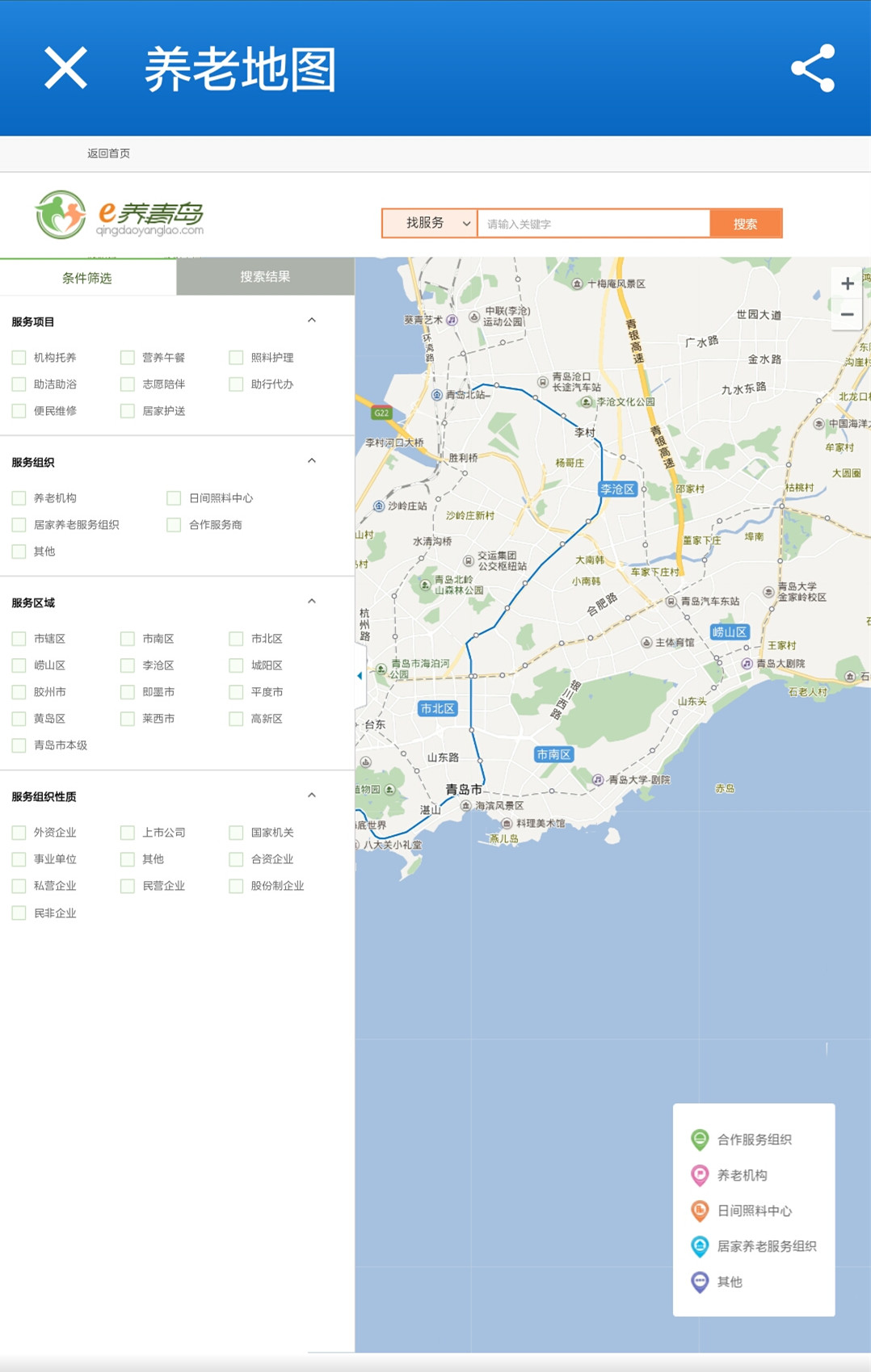Zoom out of the map with minus button
The height and width of the screenshot is (1372, 871).
[x=847, y=315]
